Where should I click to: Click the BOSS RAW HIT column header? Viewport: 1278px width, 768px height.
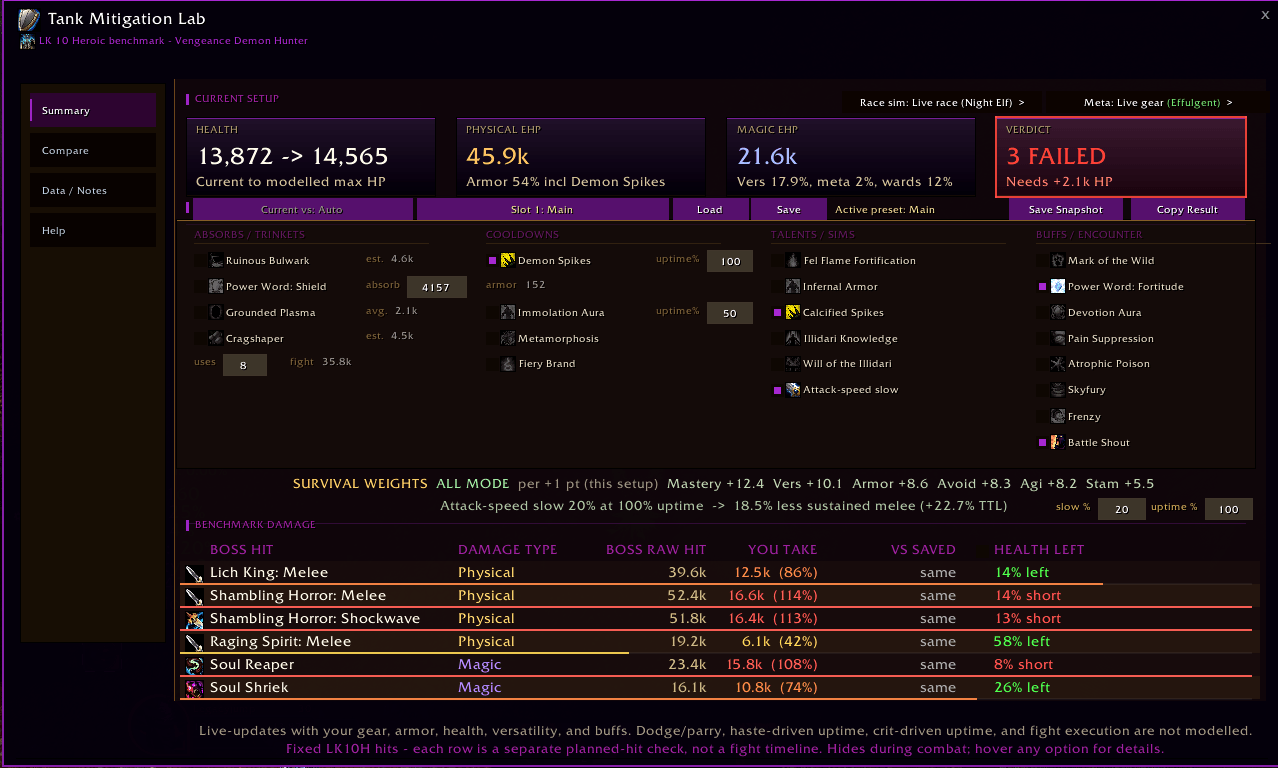[x=656, y=549]
